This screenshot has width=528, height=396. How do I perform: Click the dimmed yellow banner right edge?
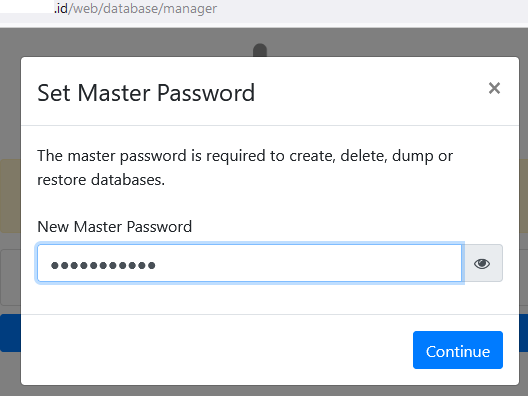524,196
